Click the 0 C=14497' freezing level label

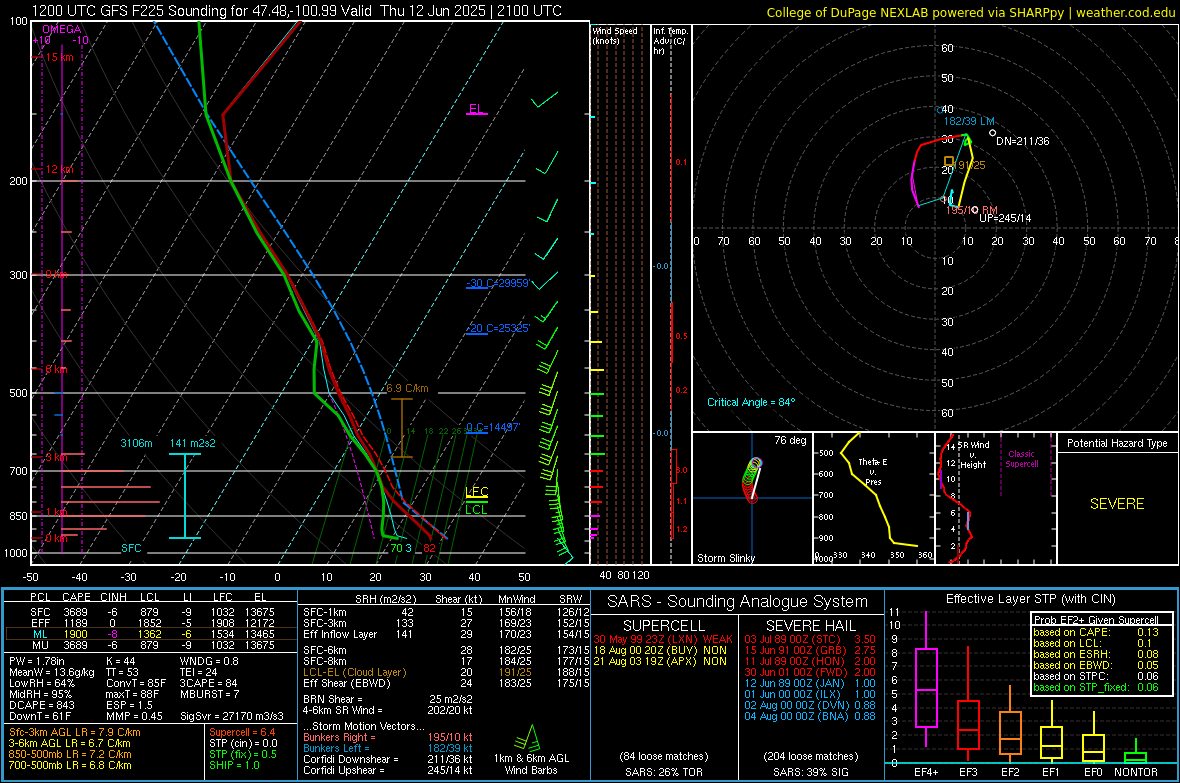pyautogui.click(x=492, y=428)
